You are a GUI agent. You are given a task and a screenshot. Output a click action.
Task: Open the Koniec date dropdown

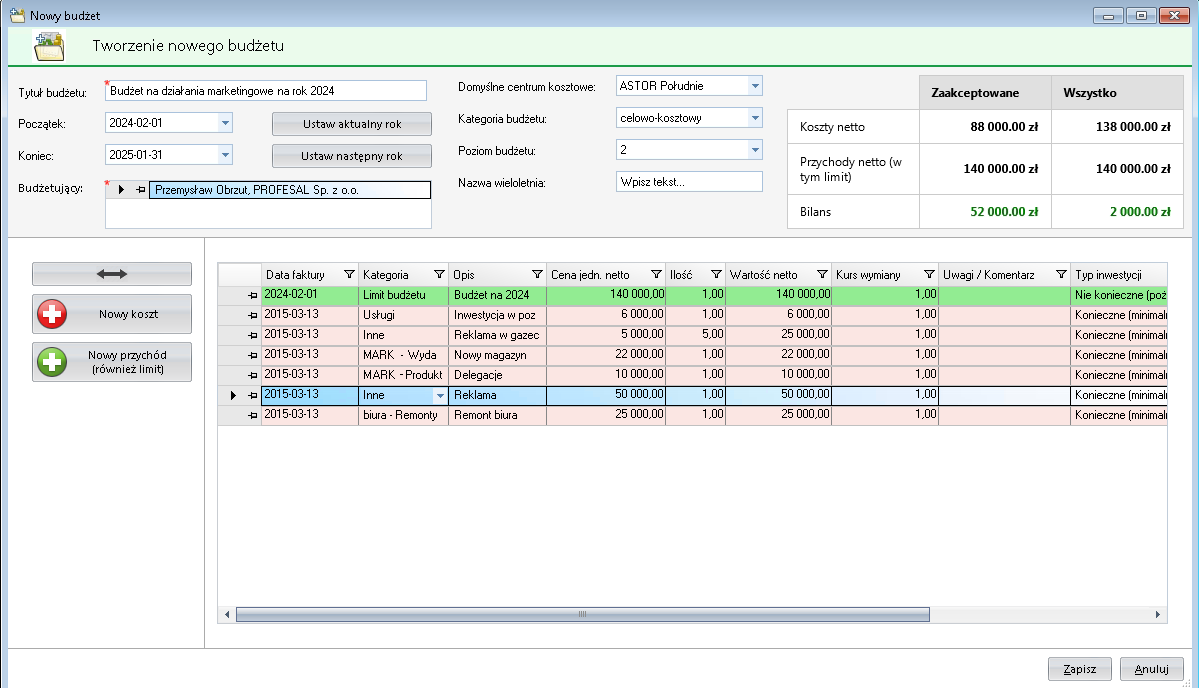click(225, 154)
